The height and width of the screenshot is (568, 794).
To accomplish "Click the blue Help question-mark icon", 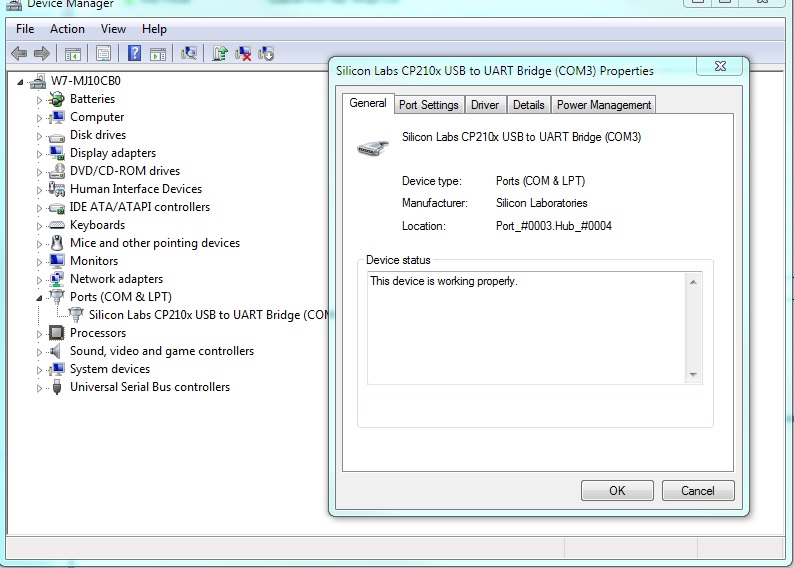I will tap(134, 53).
